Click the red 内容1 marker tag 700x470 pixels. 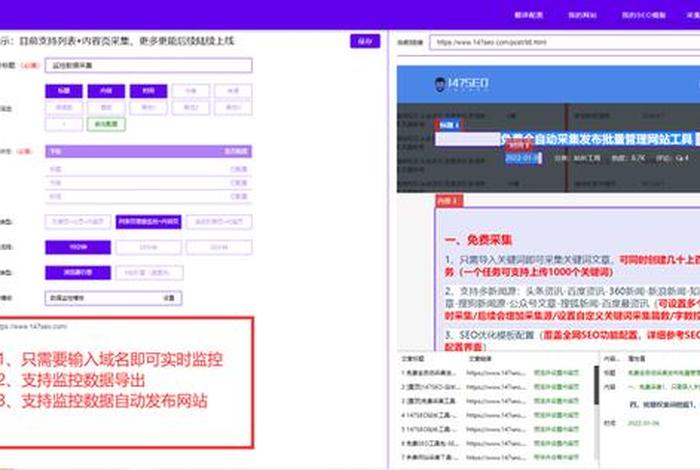[449, 201]
